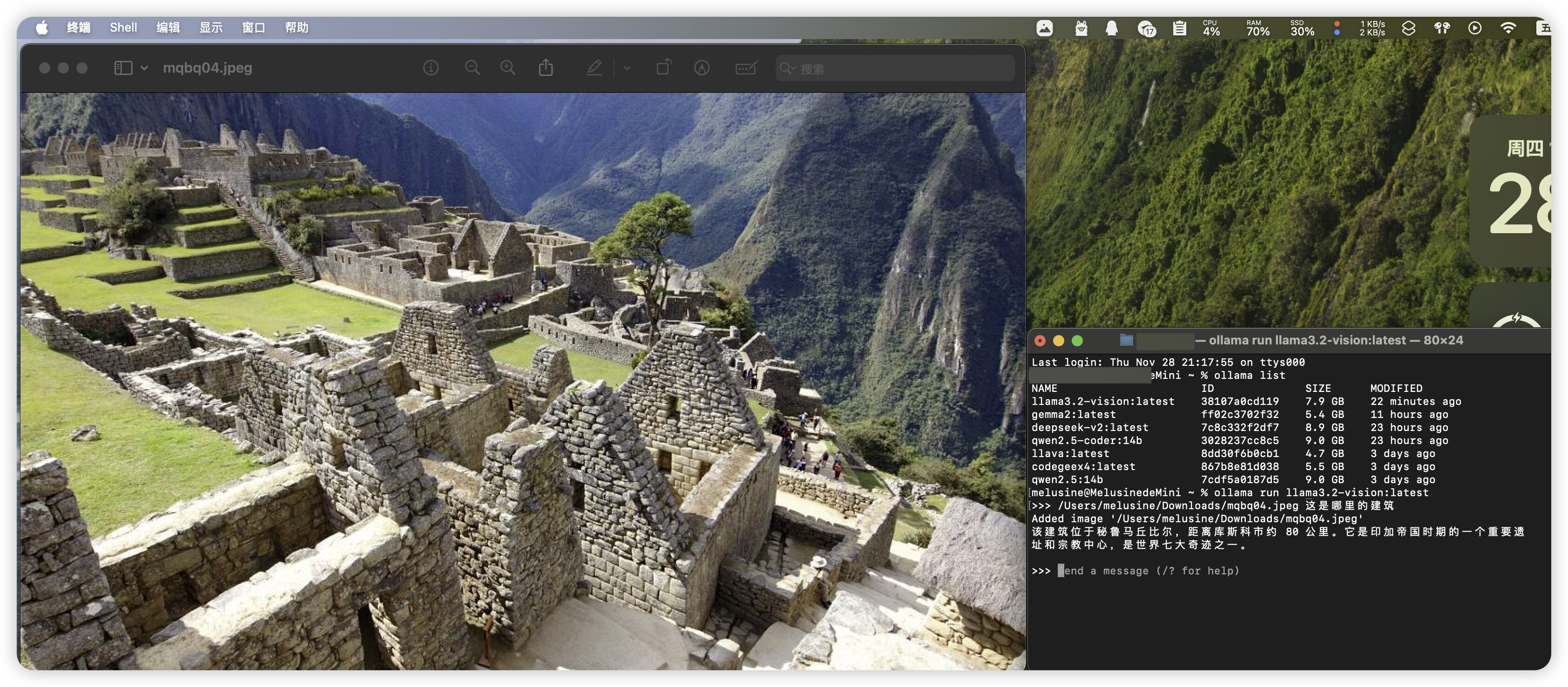This screenshot has height=687, width=1568.
Task: Open the Shortcuts layers menu bar icon
Action: pos(1408,28)
